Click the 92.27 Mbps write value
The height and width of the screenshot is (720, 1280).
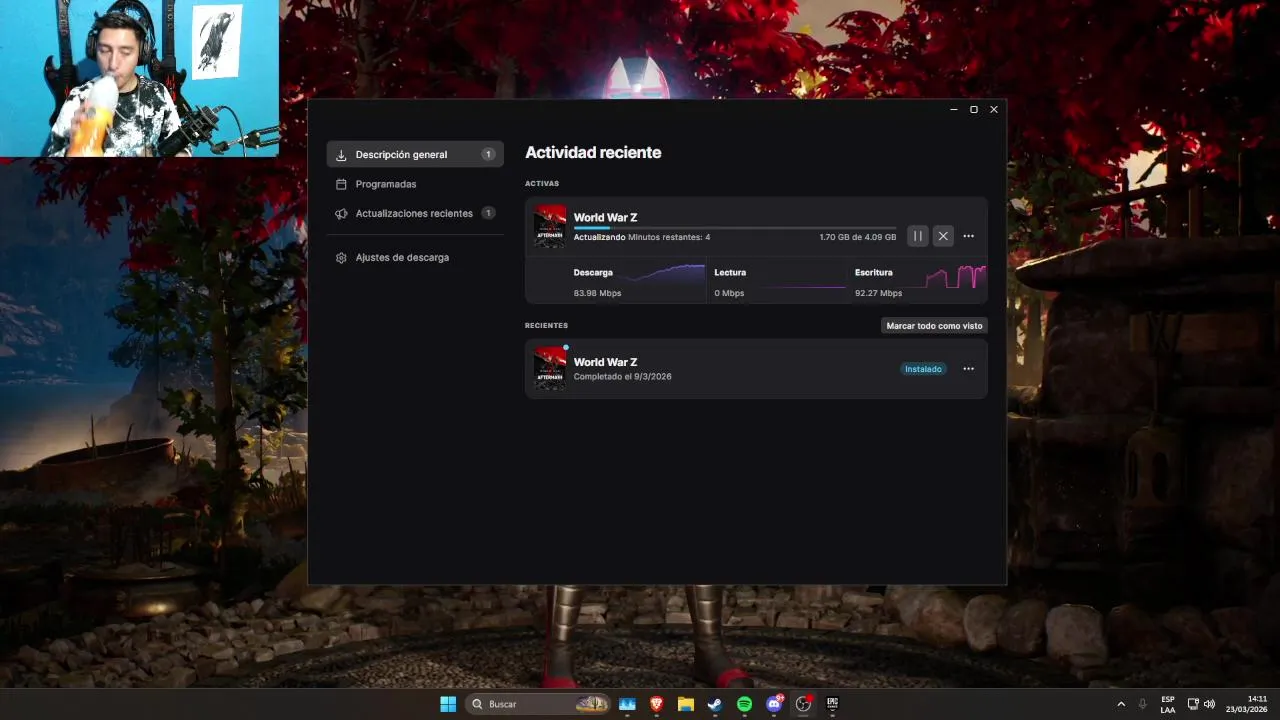(878, 293)
